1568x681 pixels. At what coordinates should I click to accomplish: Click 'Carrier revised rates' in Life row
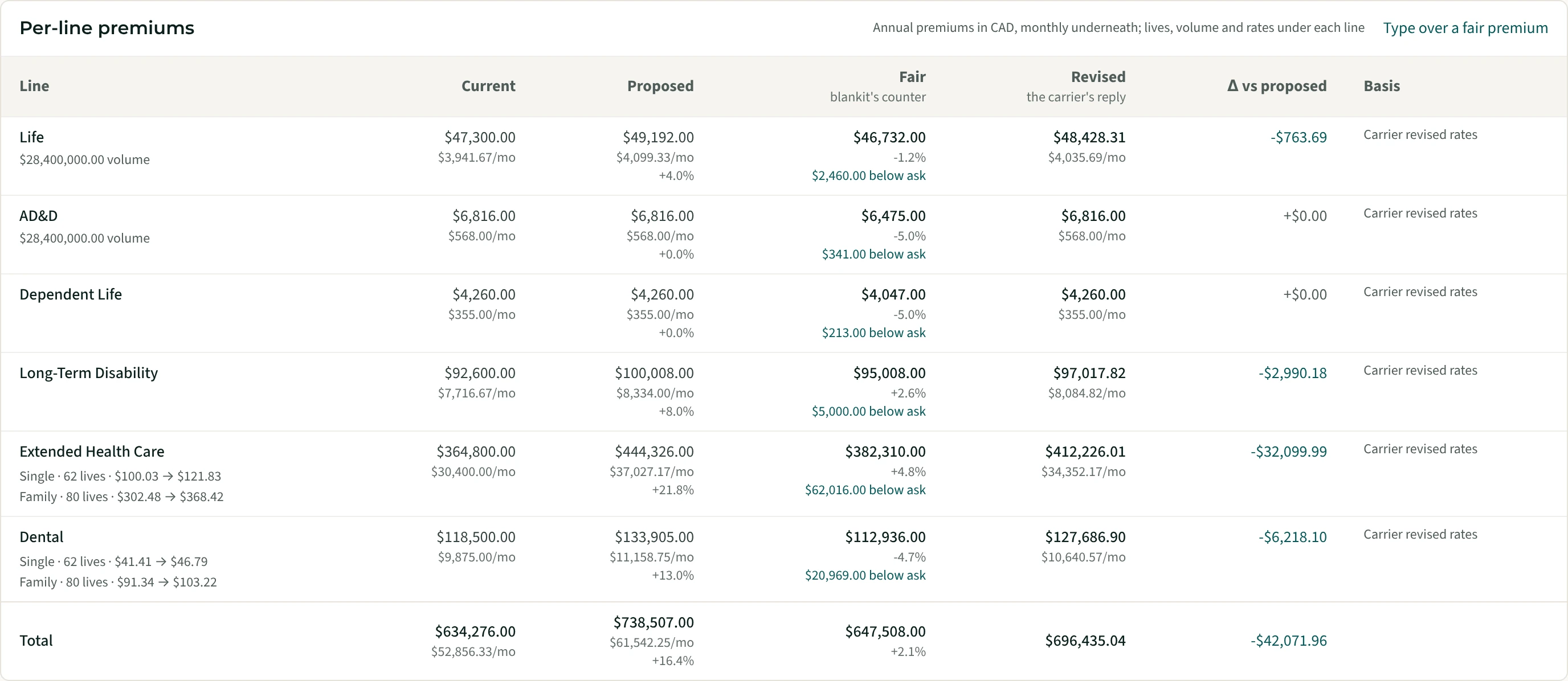(x=1420, y=134)
